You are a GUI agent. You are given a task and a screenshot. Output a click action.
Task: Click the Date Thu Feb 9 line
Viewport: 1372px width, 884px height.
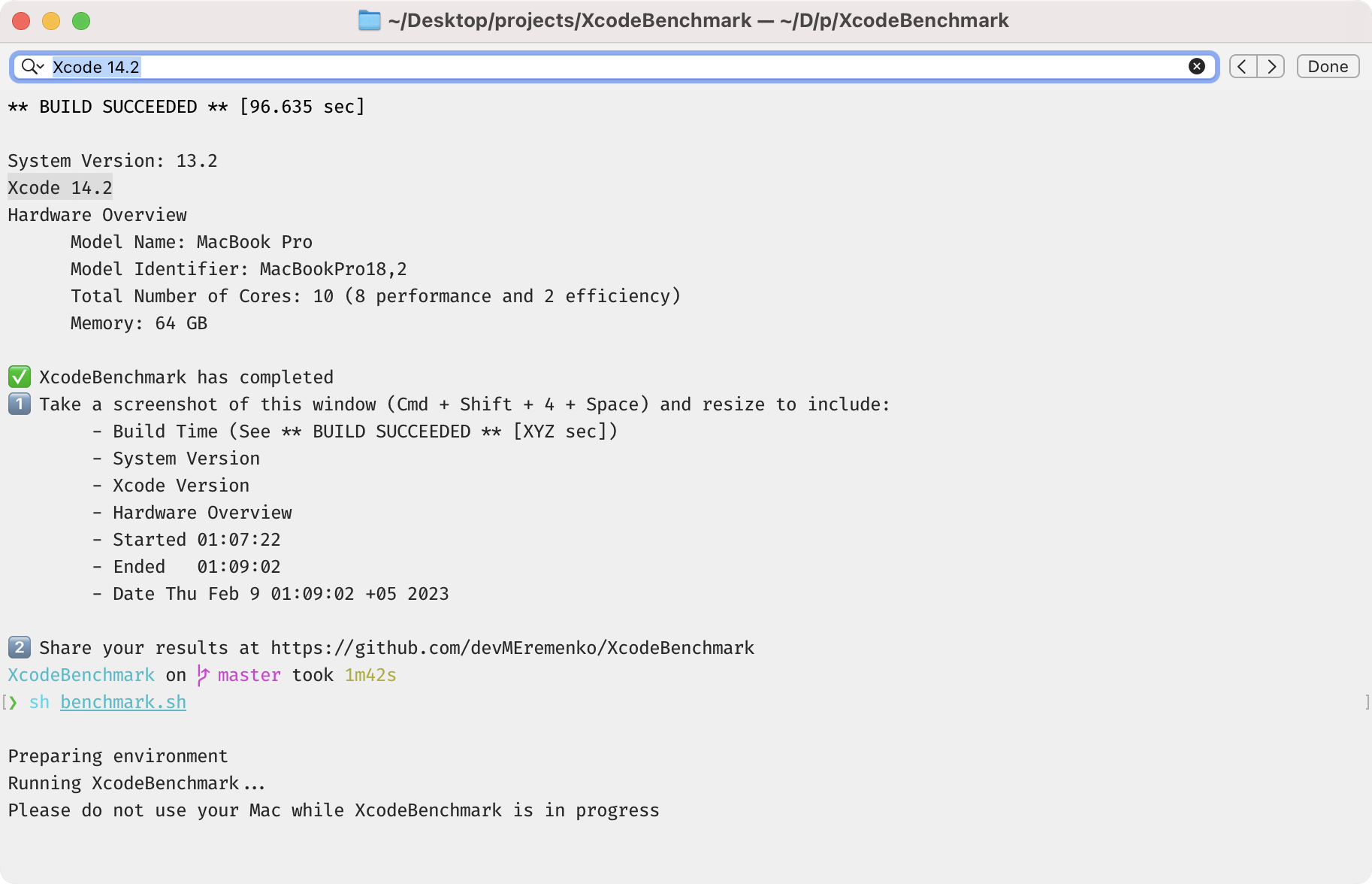tap(270, 594)
